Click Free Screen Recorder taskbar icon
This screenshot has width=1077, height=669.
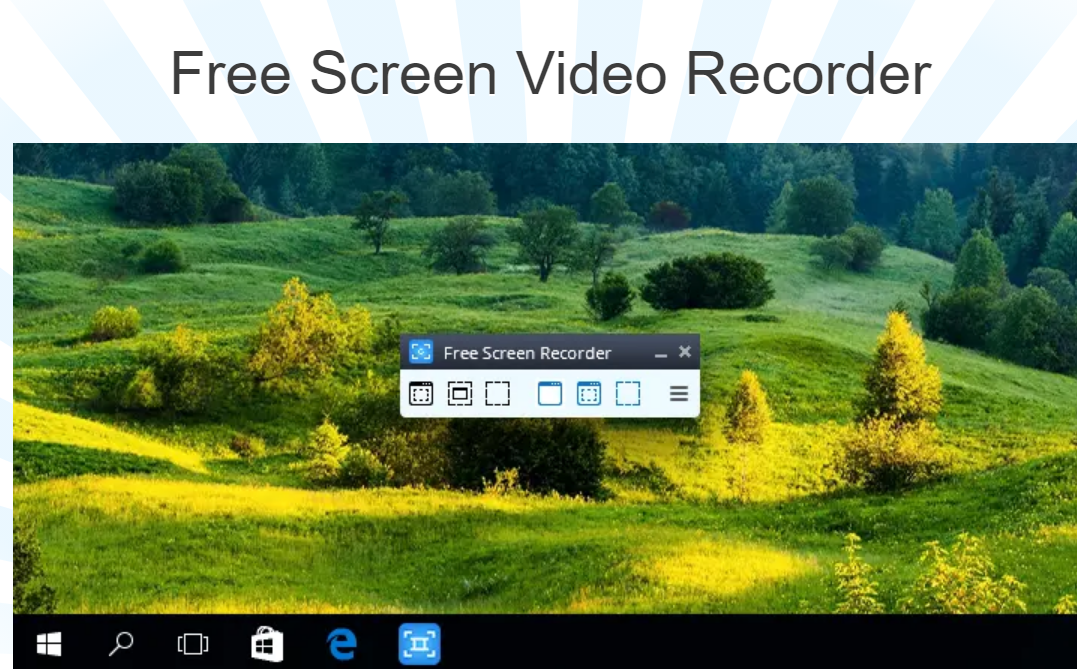[420, 644]
